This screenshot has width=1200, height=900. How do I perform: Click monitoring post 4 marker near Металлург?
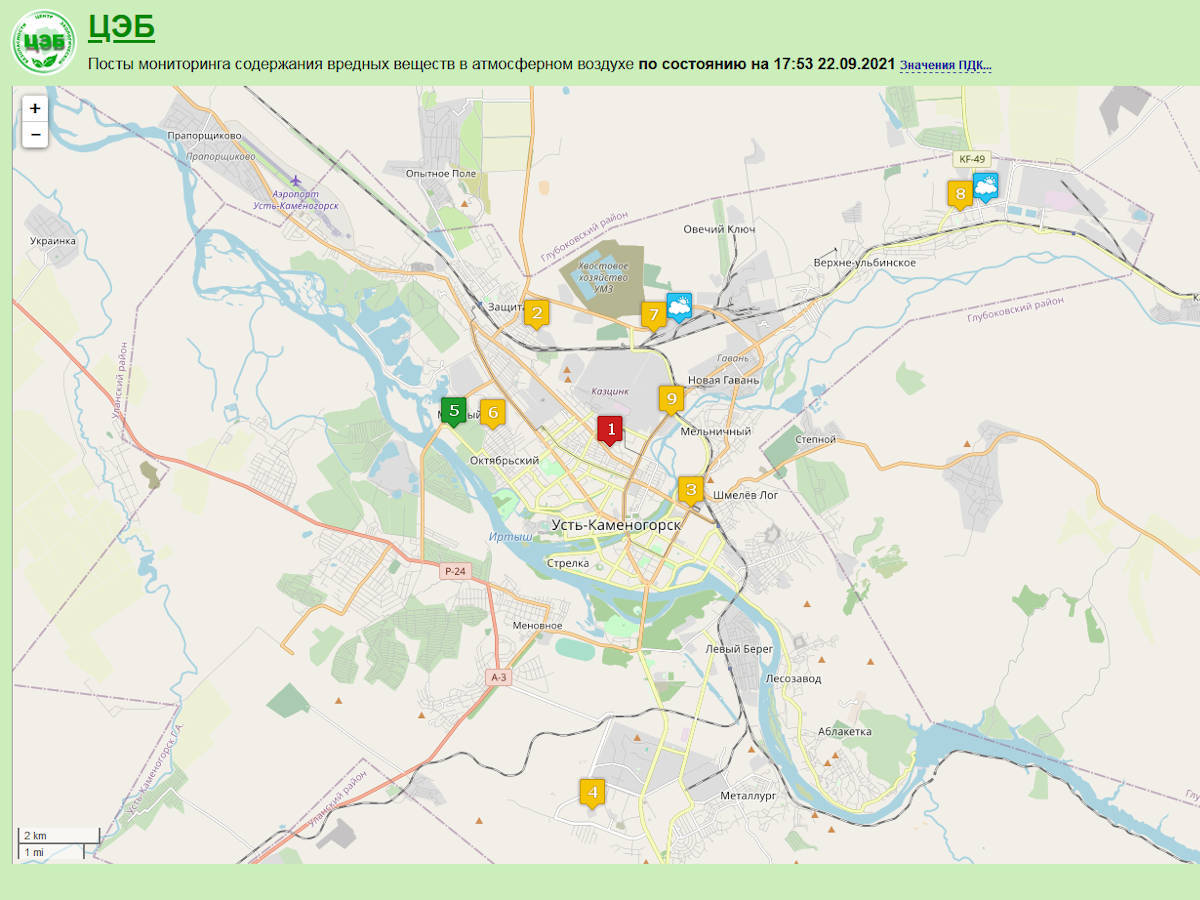592,792
